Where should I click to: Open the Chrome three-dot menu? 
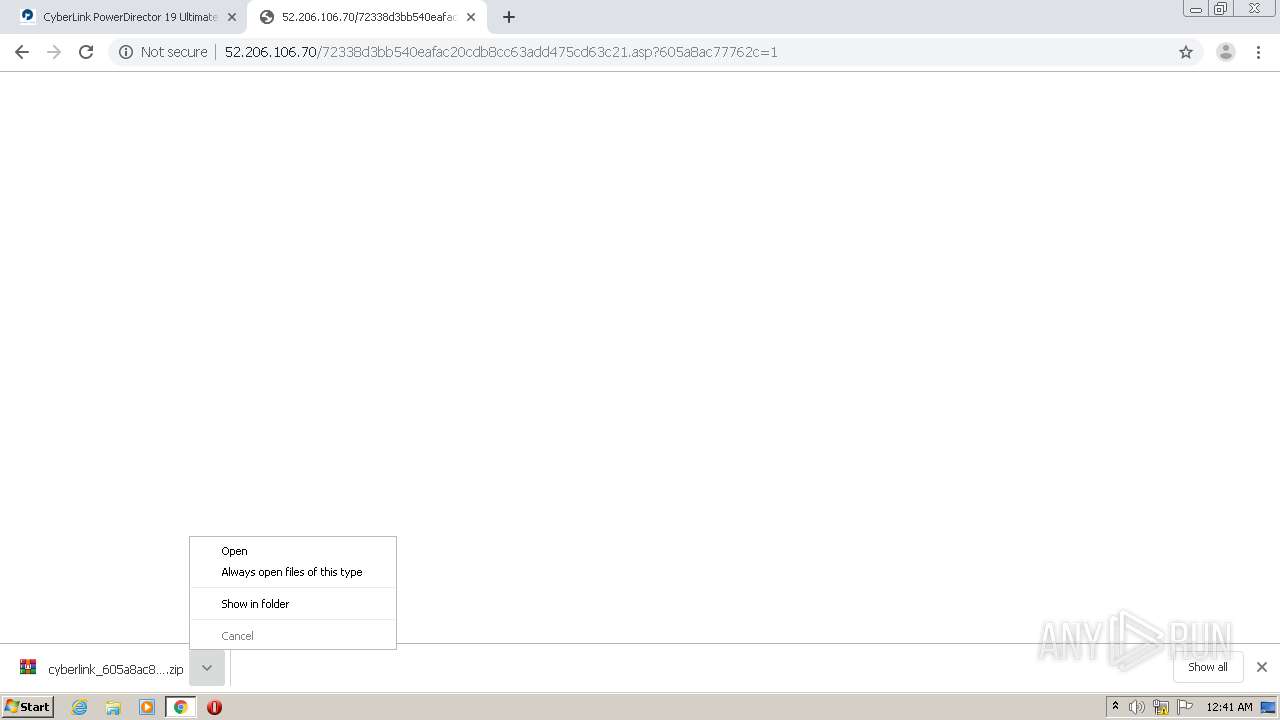pos(1258,52)
